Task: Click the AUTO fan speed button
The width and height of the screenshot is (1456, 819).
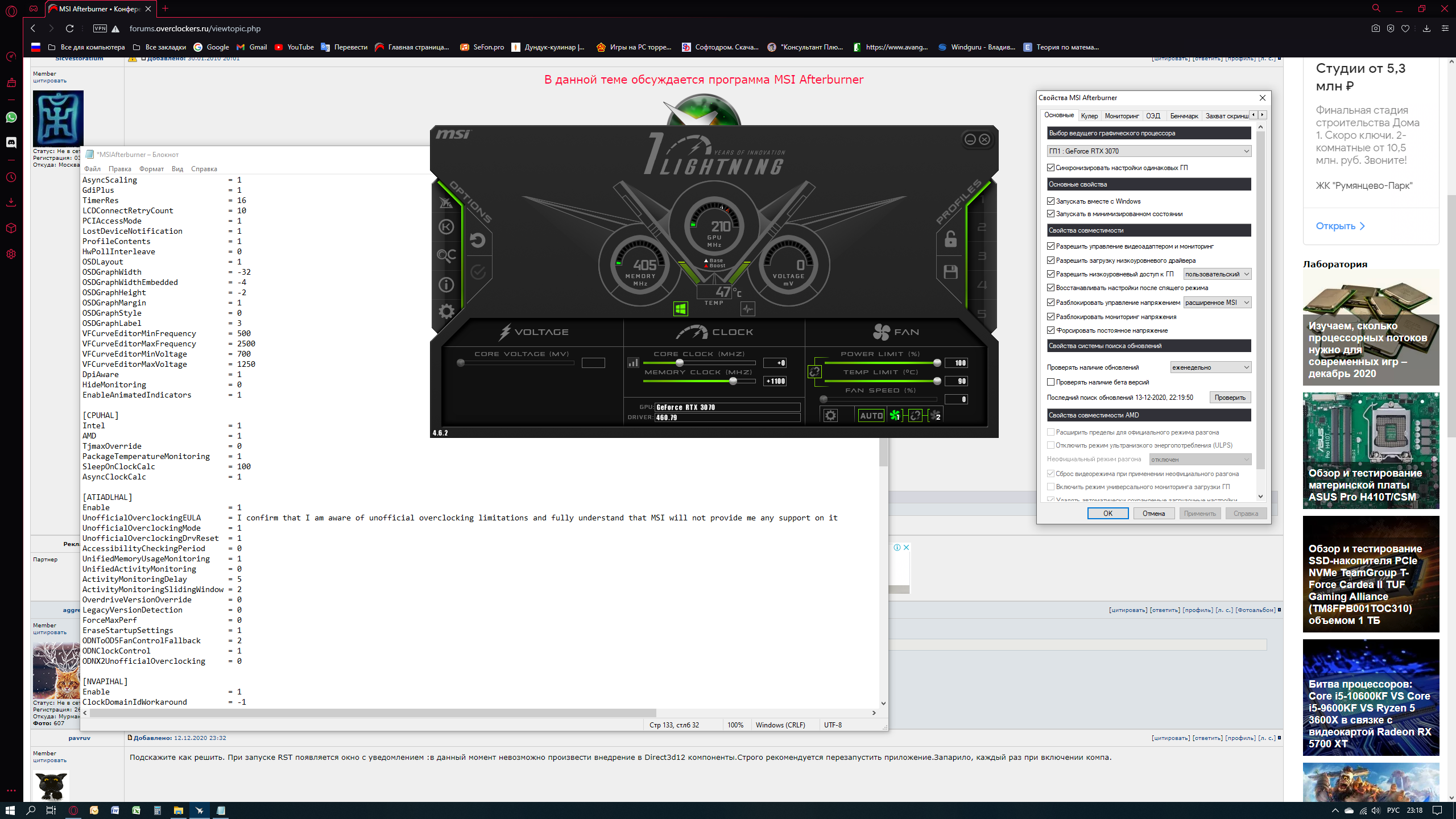Action: [871, 416]
